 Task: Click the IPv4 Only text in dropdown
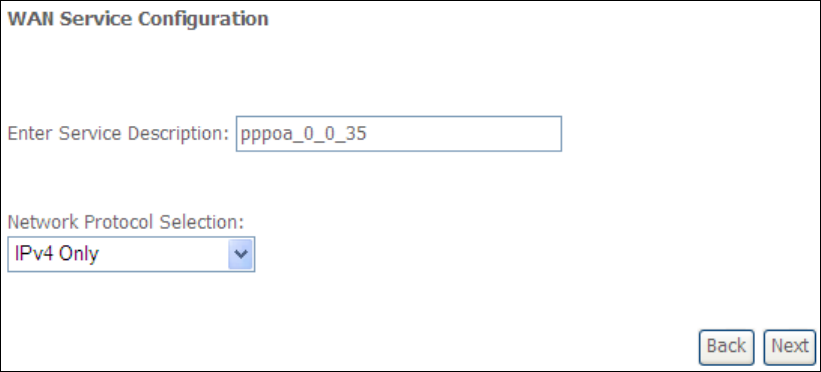57,254
